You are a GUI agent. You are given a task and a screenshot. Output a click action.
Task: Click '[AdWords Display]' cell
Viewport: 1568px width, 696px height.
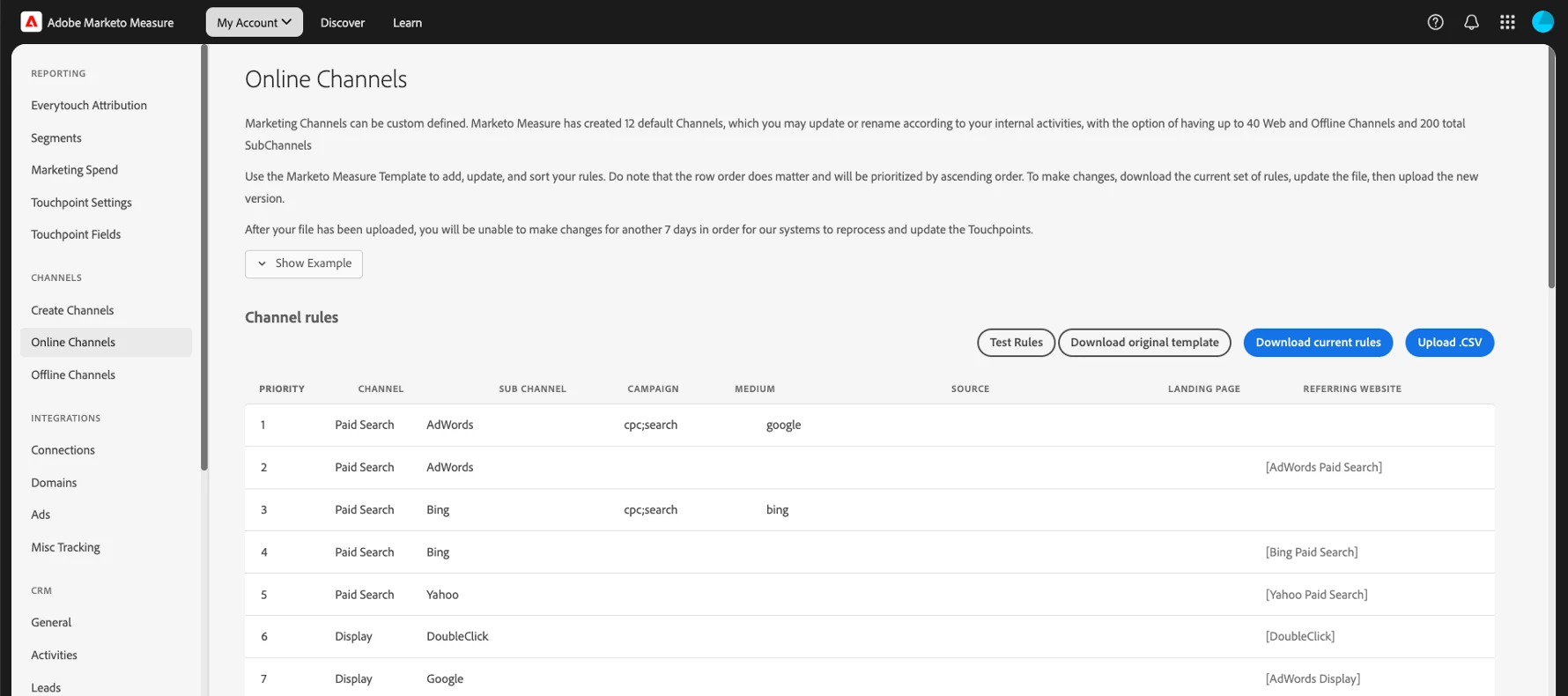(1313, 679)
